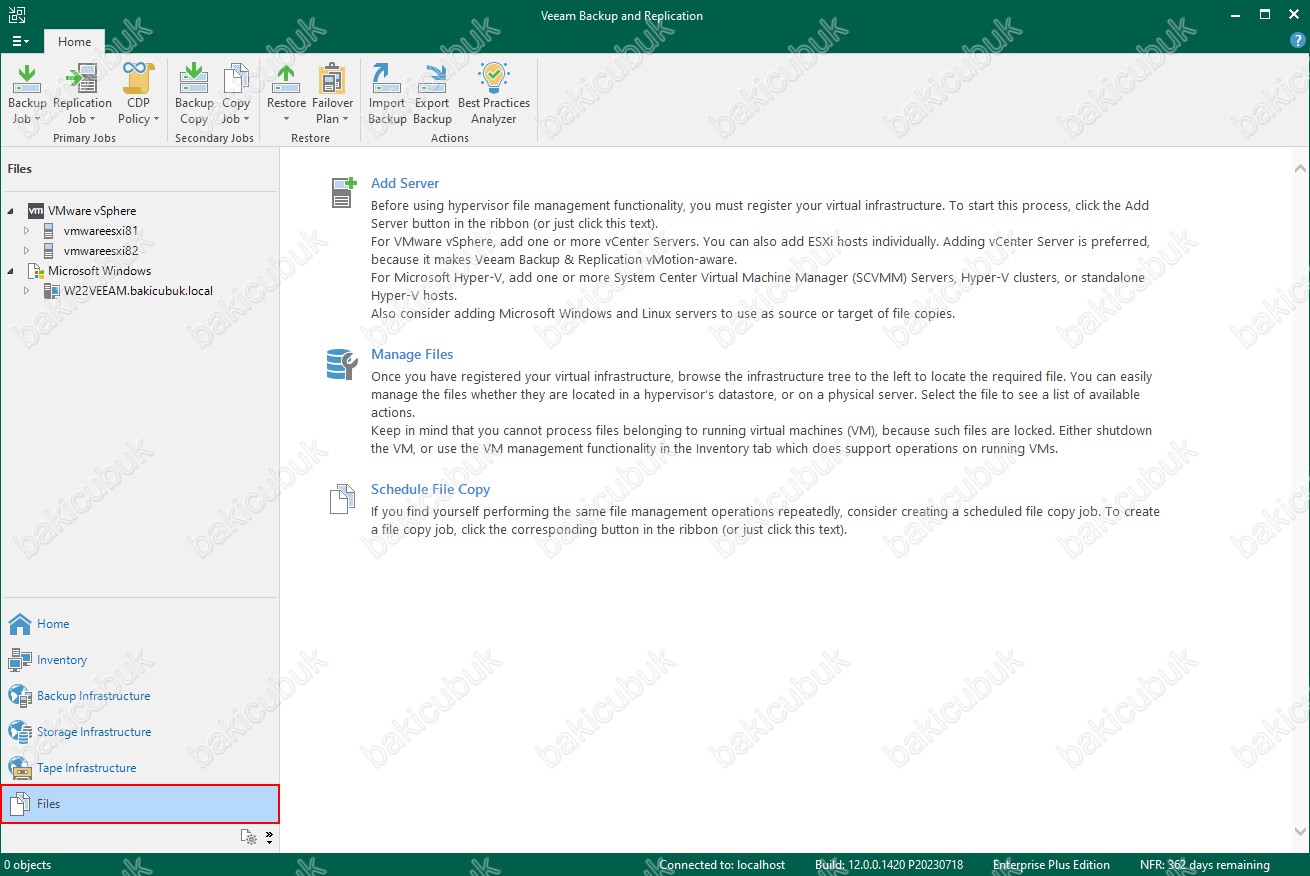
Task: Click the help question mark icon
Action: (x=1298, y=41)
